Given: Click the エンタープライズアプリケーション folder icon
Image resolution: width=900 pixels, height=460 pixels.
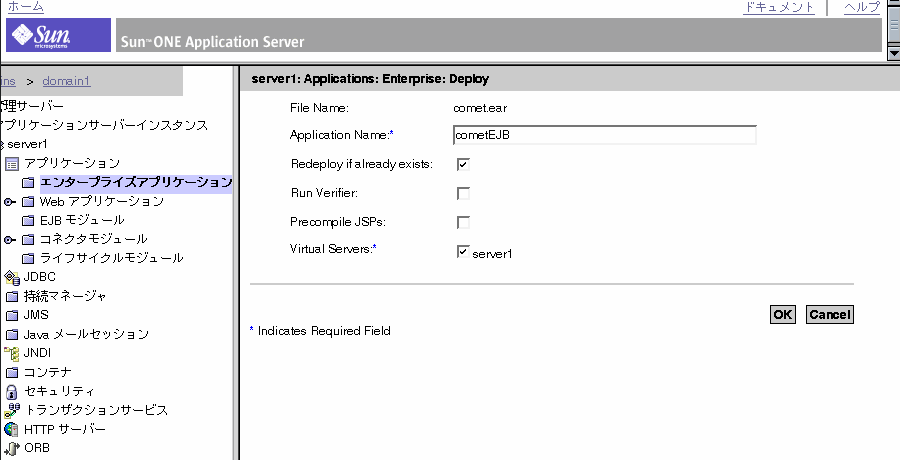Looking at the screenshot, I should tap(28, 183).
